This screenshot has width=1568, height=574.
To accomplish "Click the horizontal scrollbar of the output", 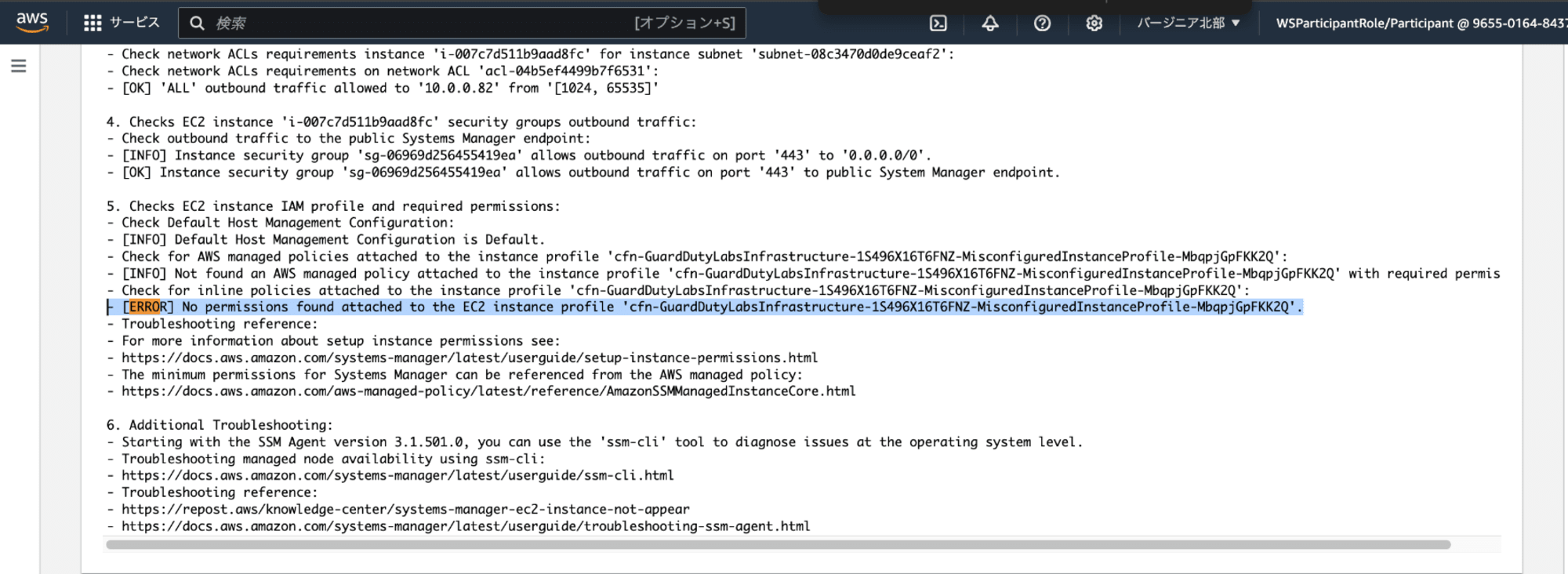I will click(778, 544).
